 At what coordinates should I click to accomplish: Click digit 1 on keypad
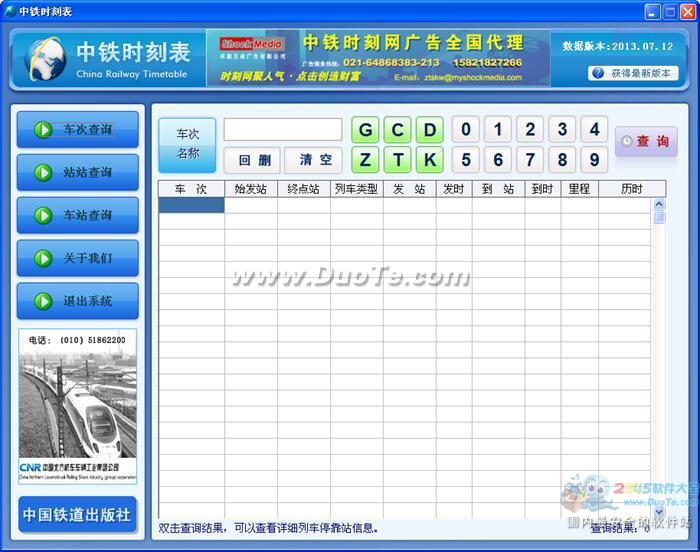tap(498, 130)
